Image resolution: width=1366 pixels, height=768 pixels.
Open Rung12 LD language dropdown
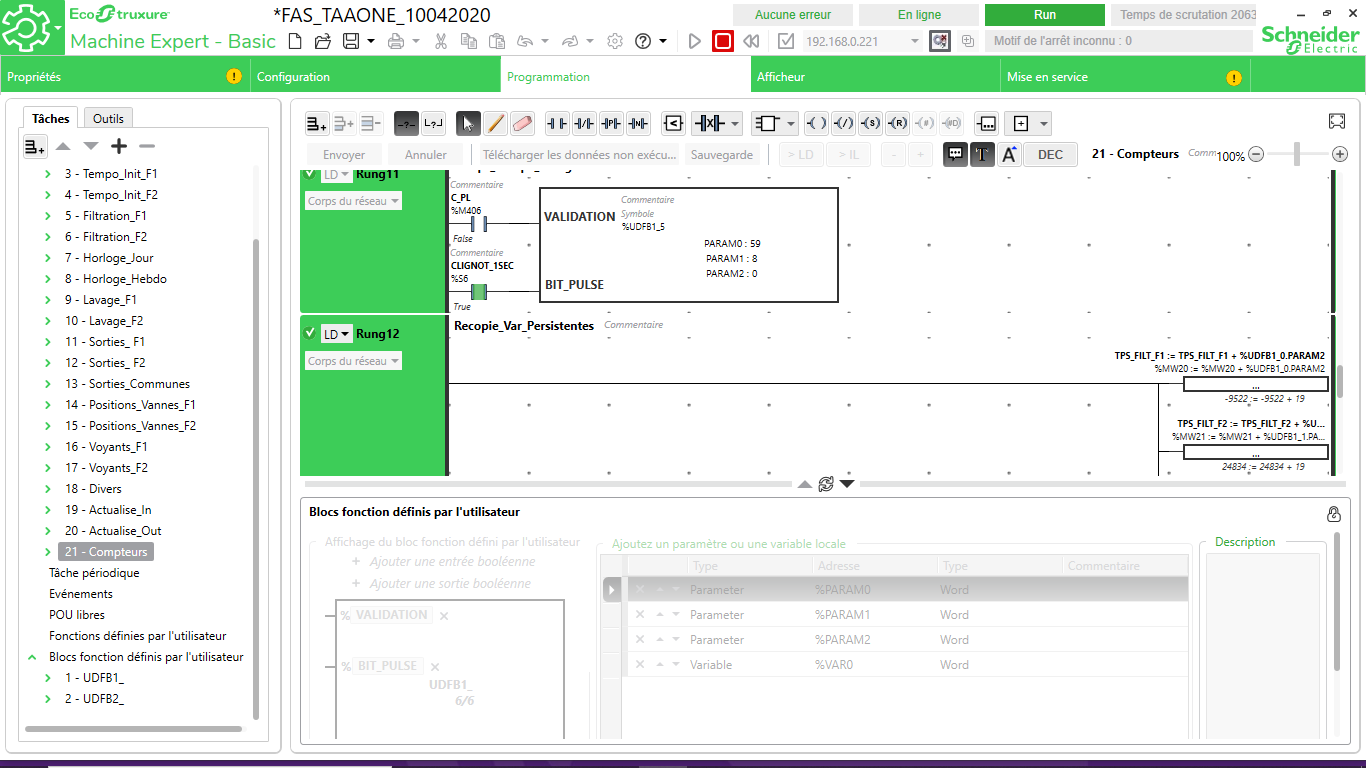[x=337, y=334]
